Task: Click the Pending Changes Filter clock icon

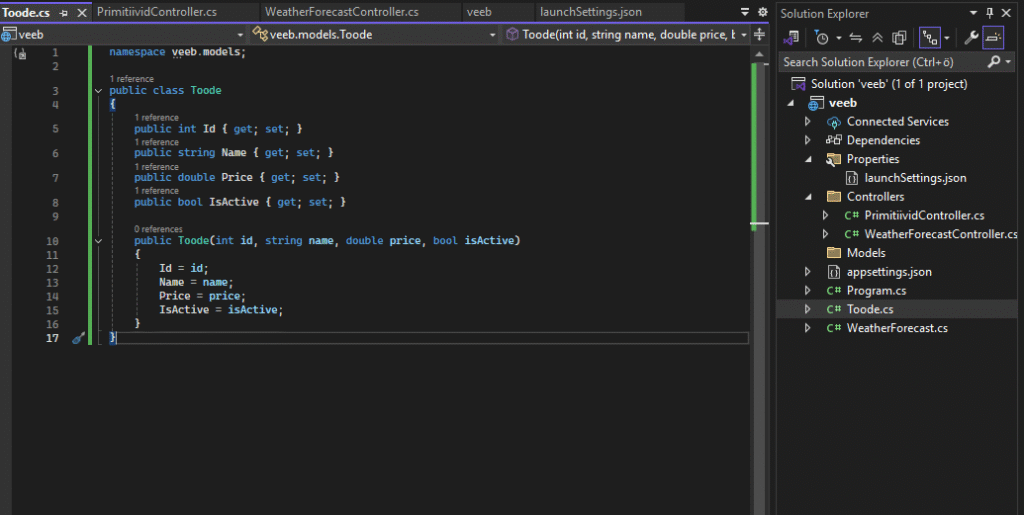Action: pos(821,38)
